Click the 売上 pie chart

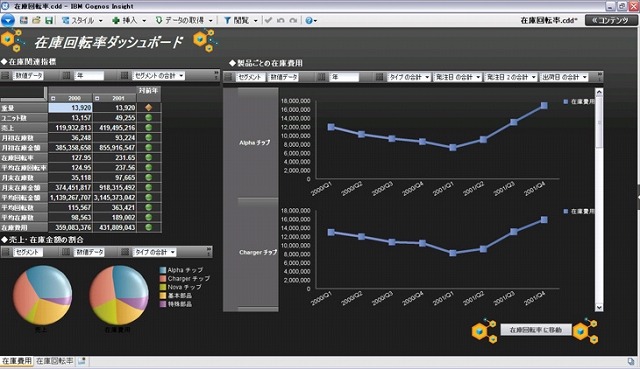coord(42,295)
